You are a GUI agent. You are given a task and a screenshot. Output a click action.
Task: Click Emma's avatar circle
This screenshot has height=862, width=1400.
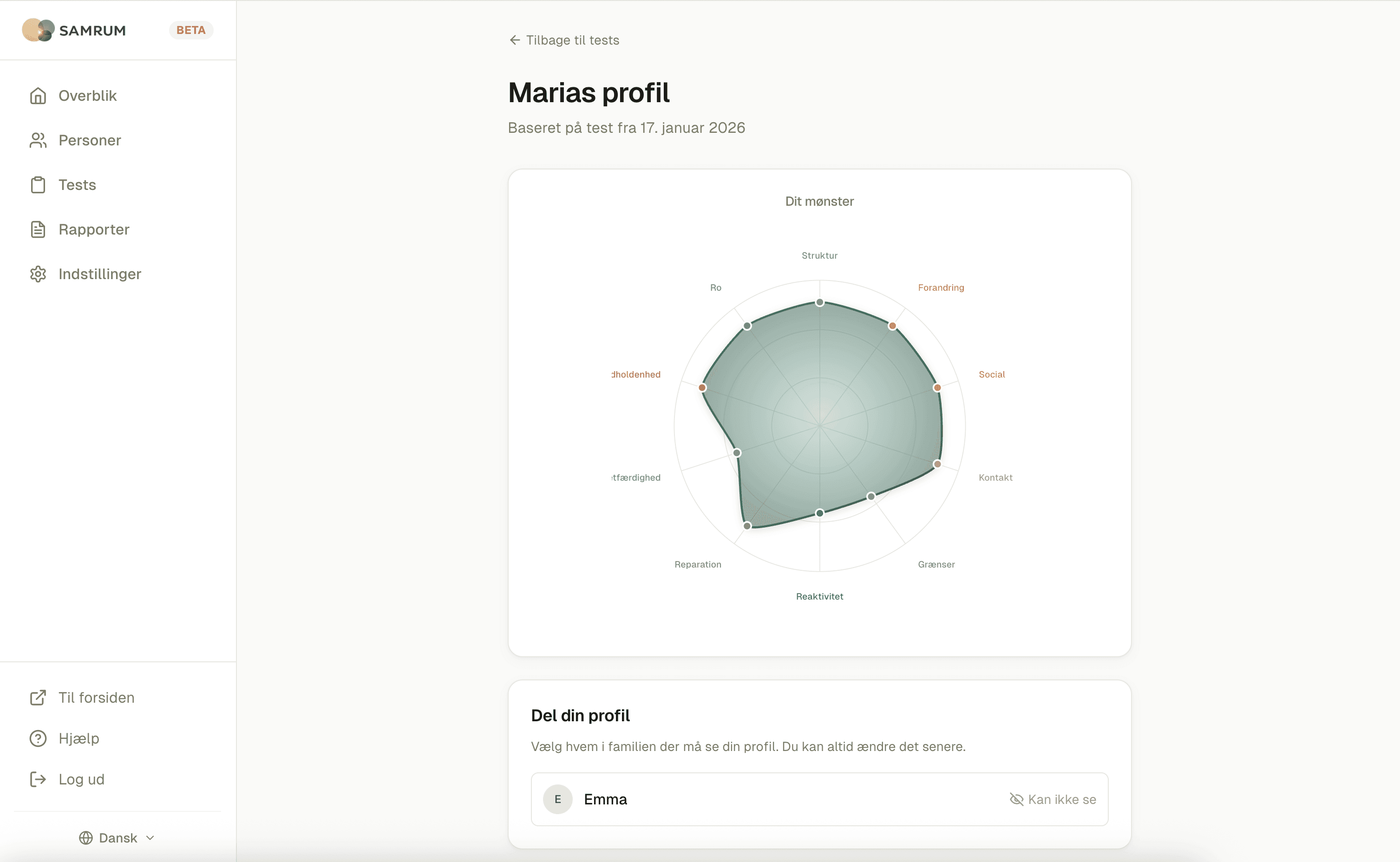pos(557,799)
